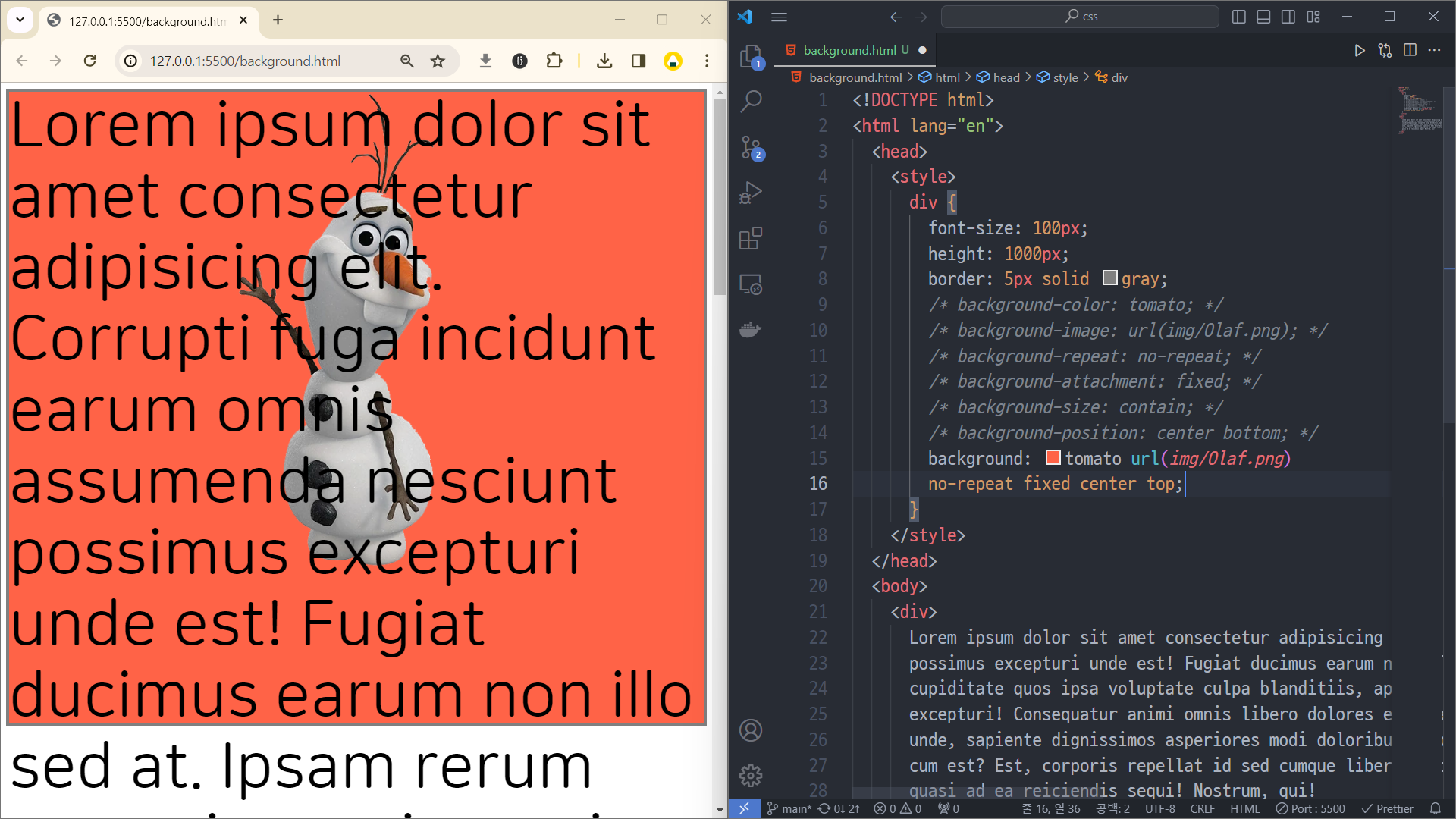Select the background.html editor tab
Viewport: 1456px width, 819px height.
(x=849, y=50)
